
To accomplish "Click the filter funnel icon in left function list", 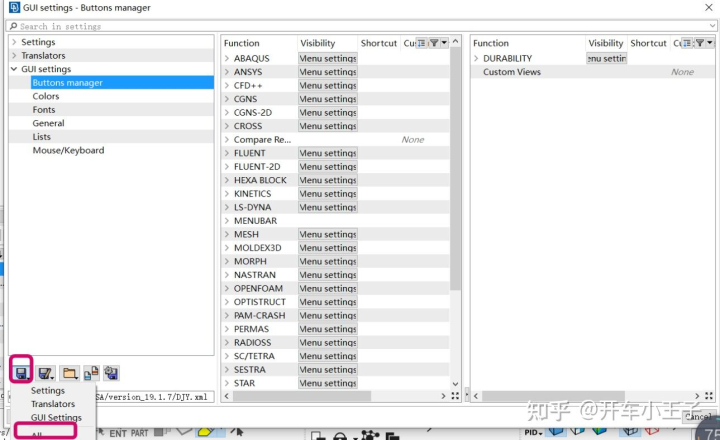I will click(x=434, y=43).
